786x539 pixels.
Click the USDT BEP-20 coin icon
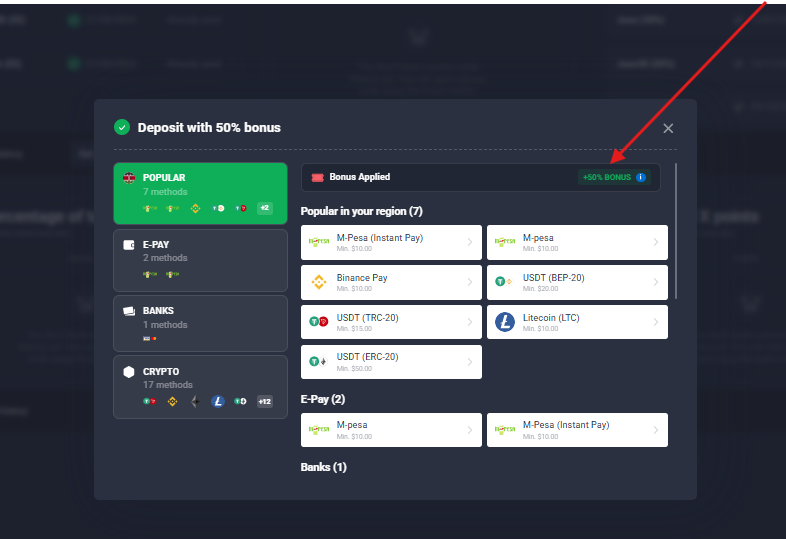504,282
